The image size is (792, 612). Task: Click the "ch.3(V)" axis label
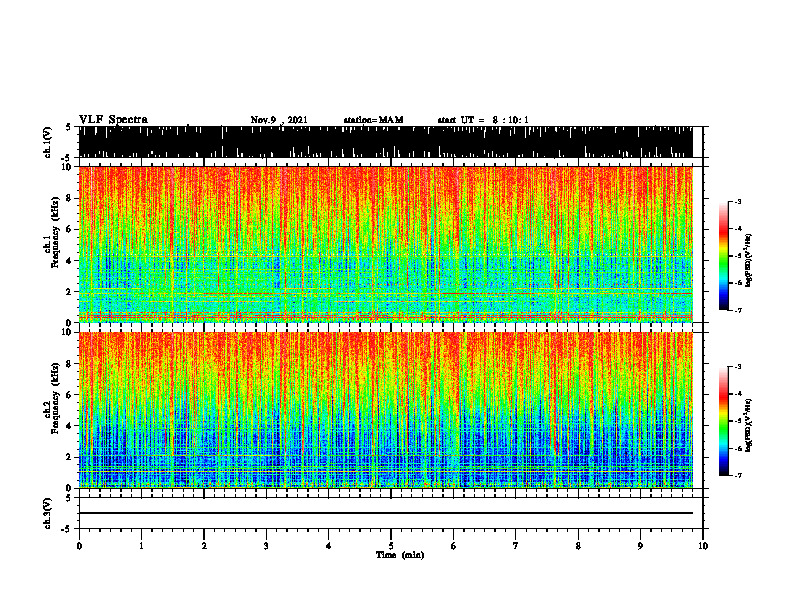pos(48,513)
